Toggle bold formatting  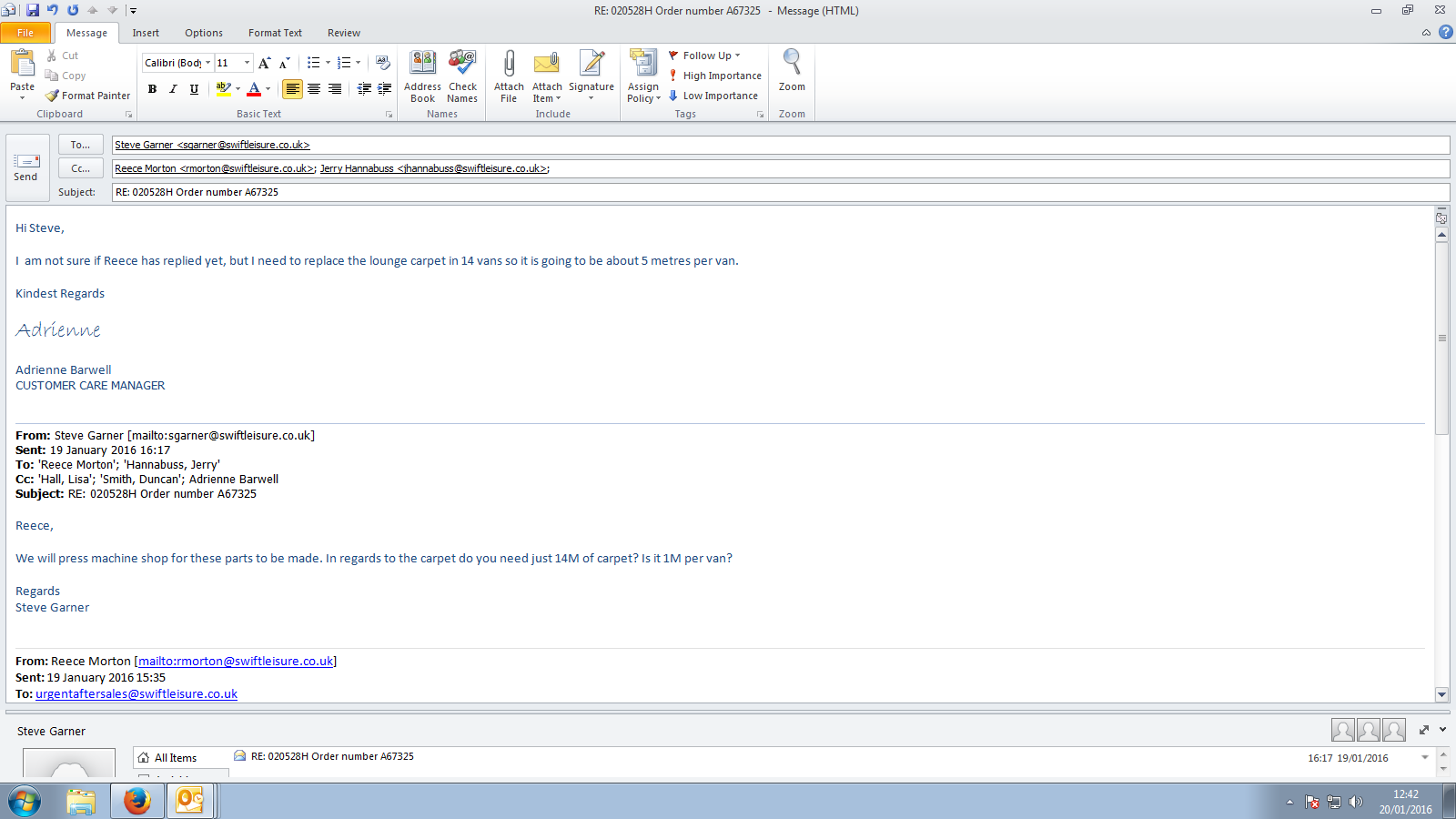(x=152, y=89)
